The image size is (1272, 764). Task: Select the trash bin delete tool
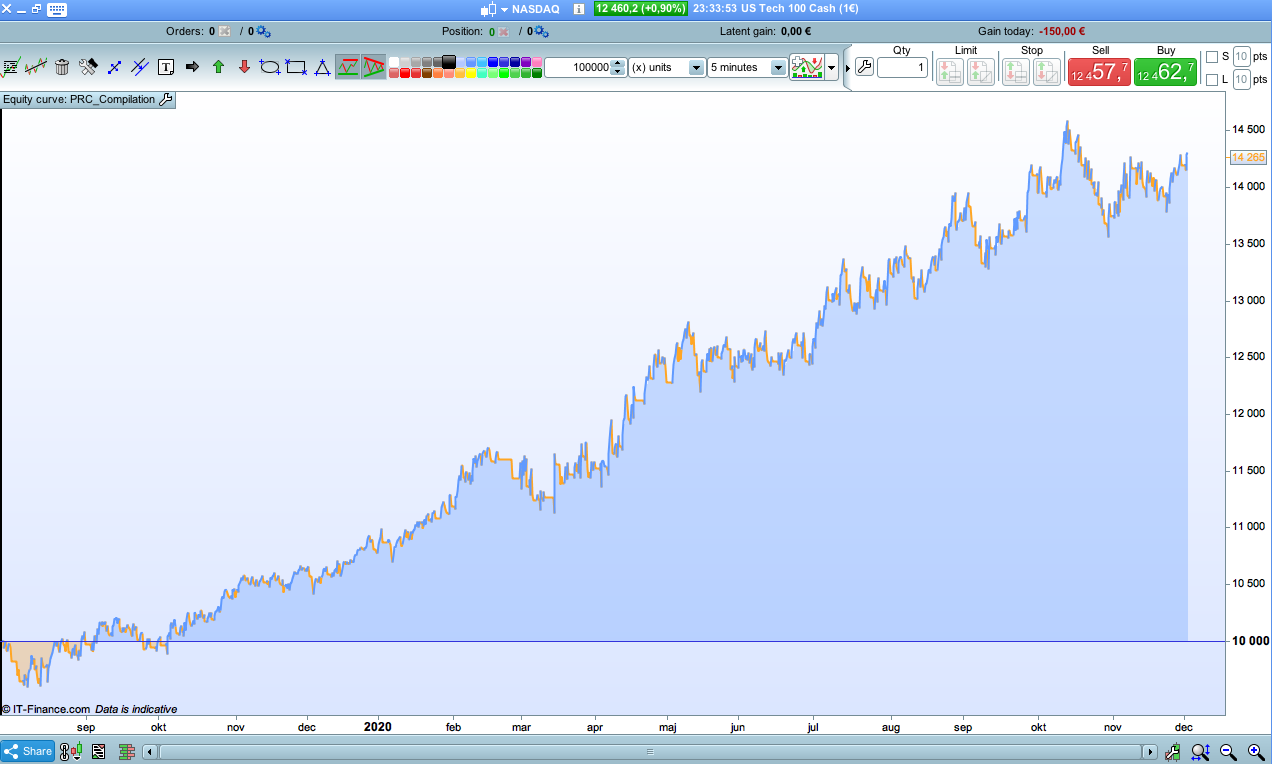(x=62, y=67)
